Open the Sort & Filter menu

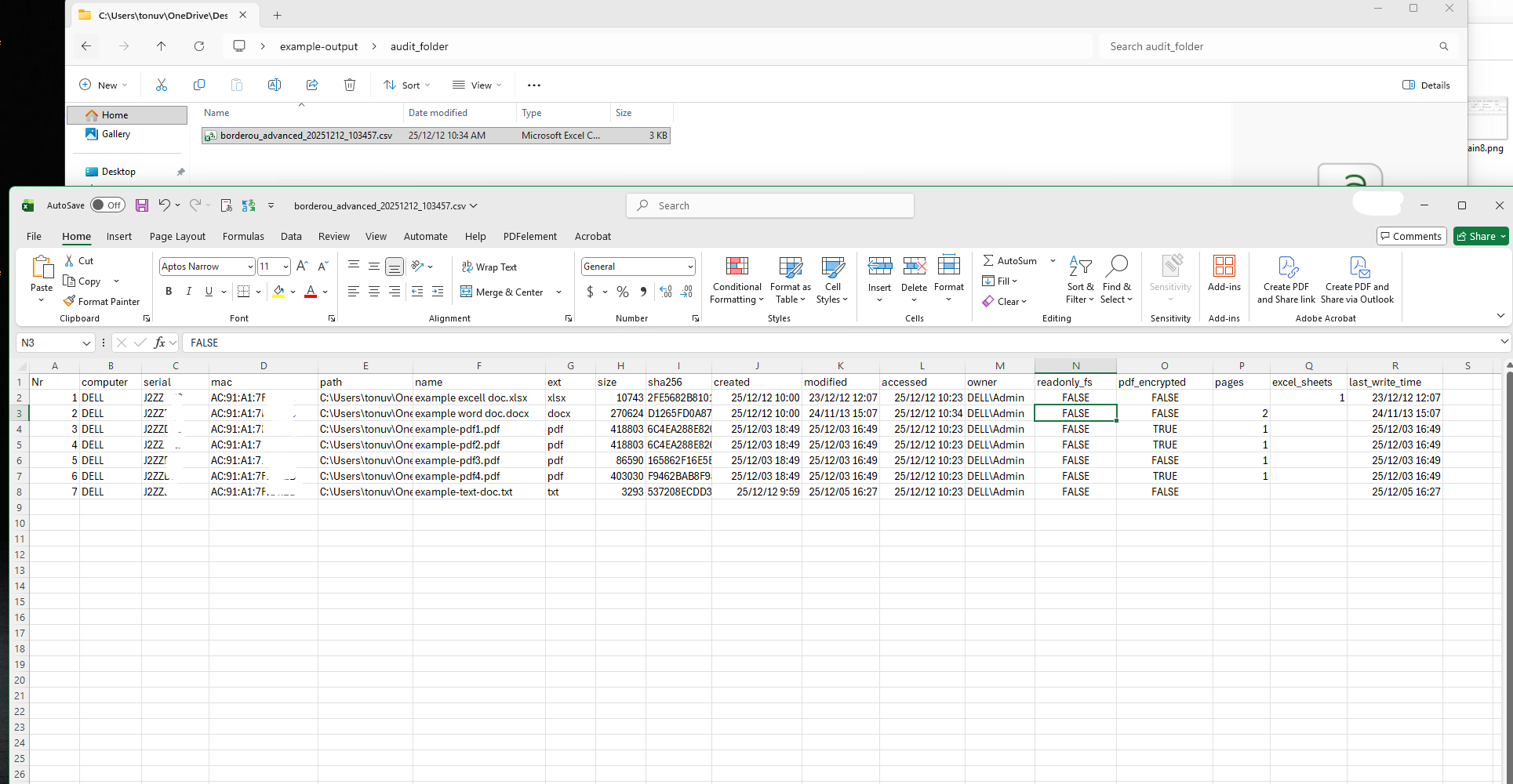[x=1080, y=281]
